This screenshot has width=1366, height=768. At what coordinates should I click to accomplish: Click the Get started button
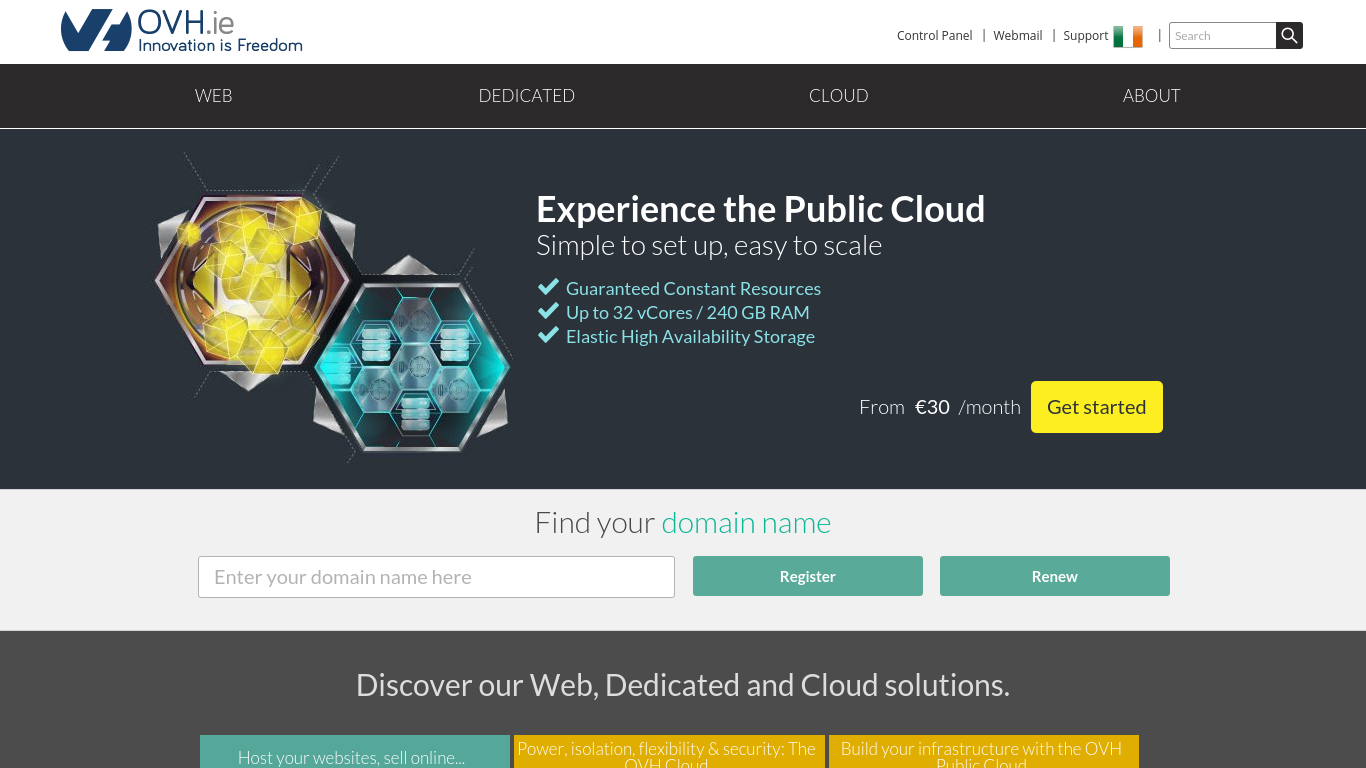coord(1096,407)
